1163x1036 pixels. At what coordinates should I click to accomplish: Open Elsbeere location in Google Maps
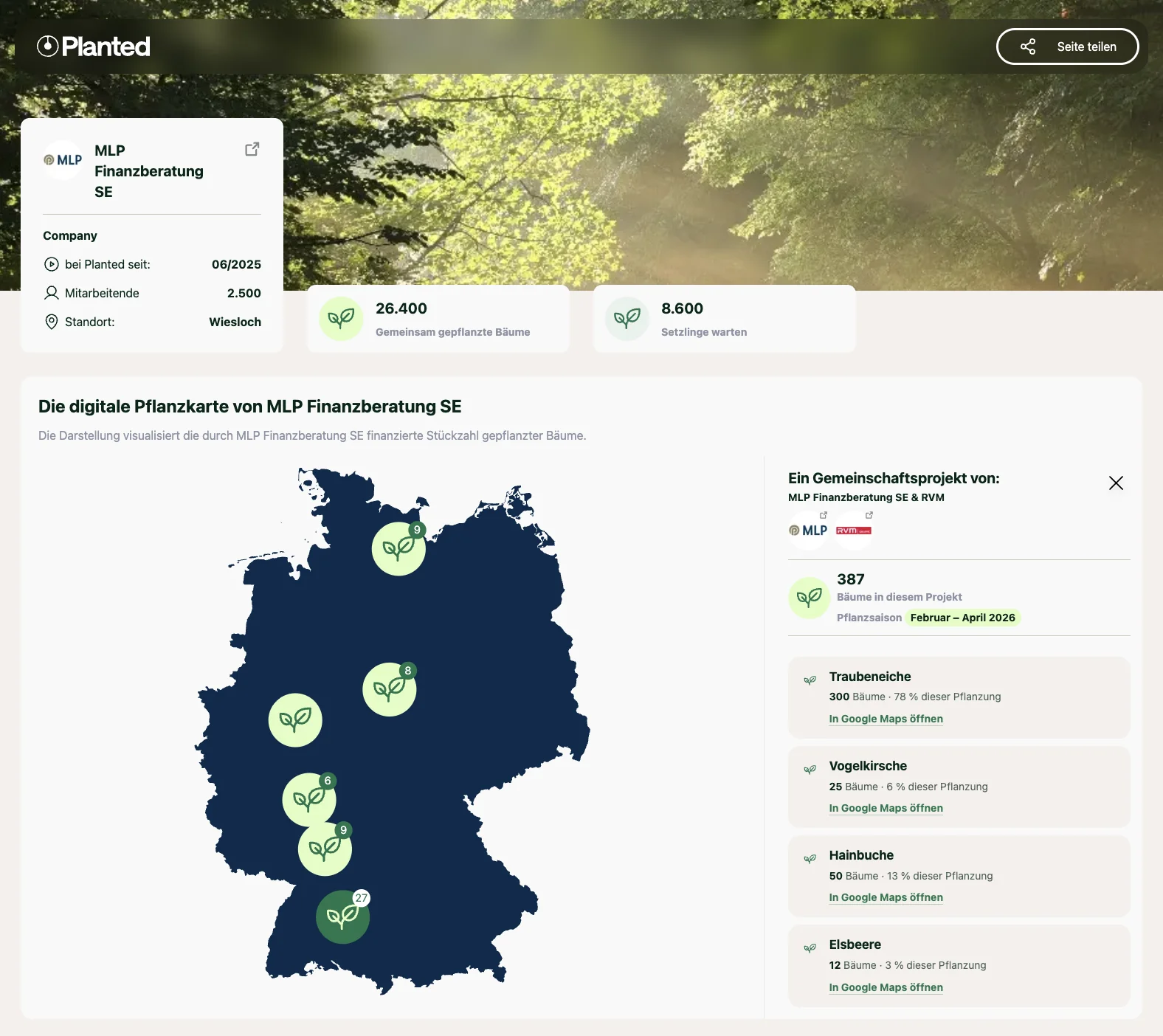coord(886,987)
